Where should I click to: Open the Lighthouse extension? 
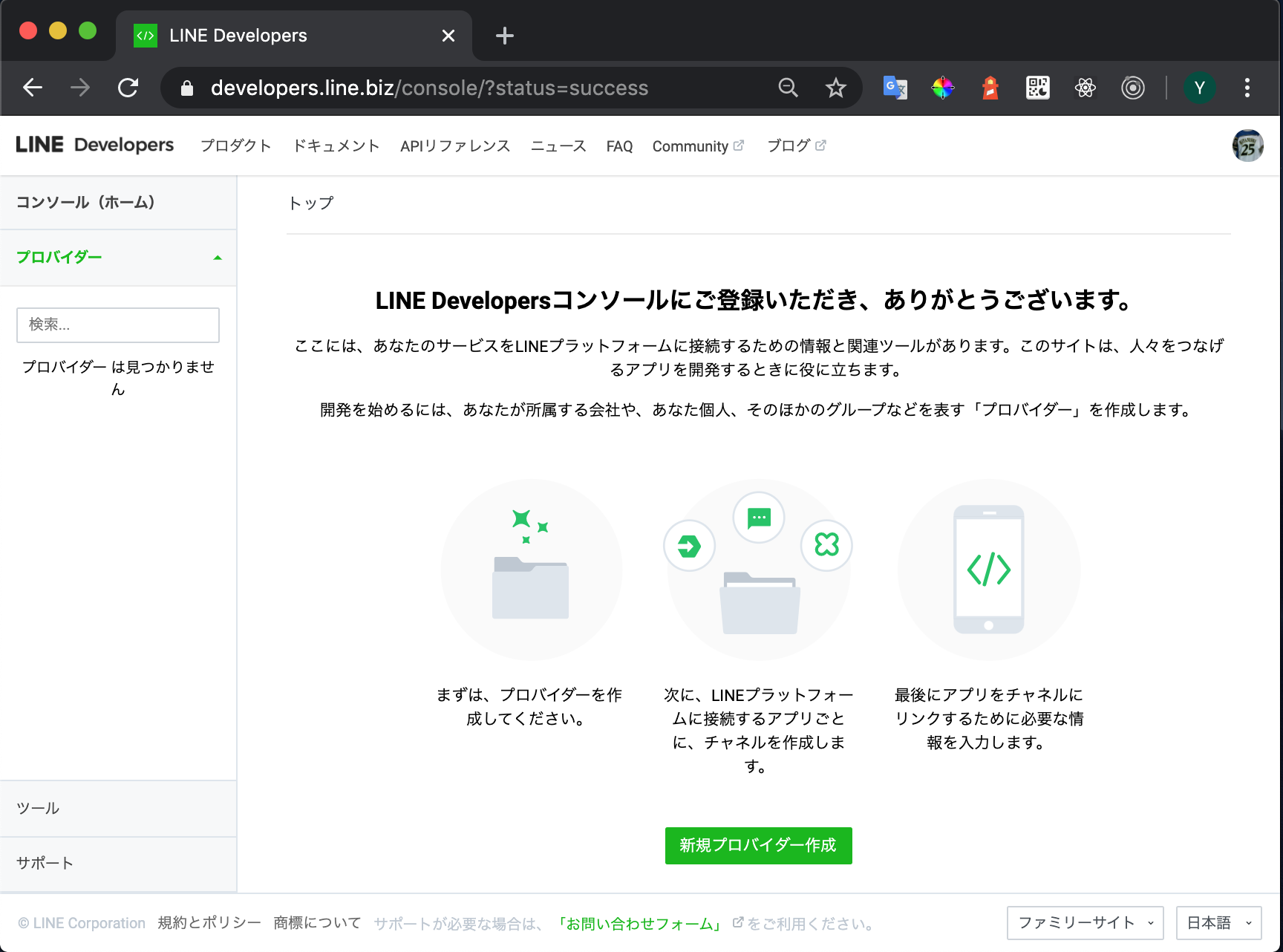tap(990, 88)
